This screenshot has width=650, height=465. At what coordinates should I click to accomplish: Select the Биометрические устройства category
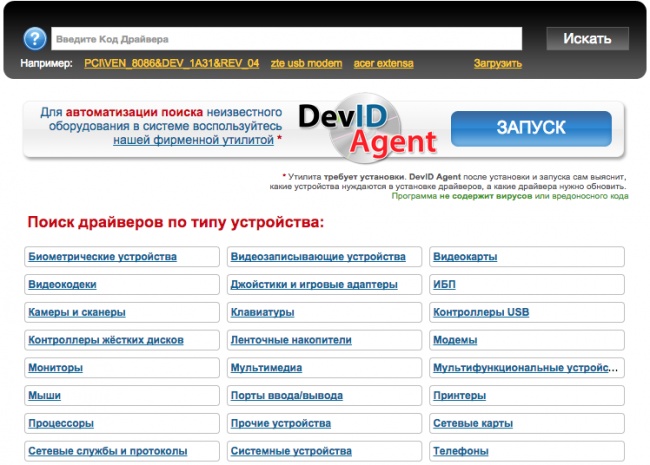point(102,257)
